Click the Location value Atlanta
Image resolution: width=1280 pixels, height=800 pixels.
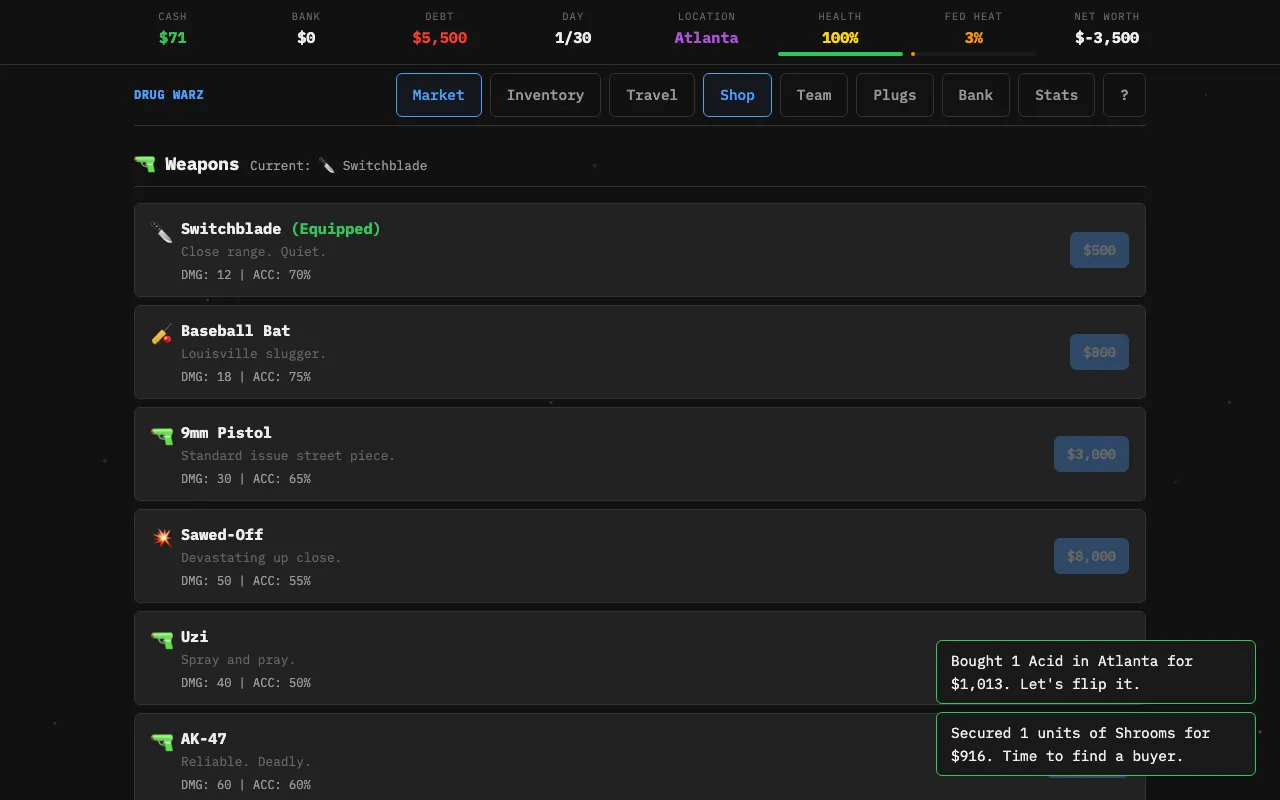[x=706, y=38]
